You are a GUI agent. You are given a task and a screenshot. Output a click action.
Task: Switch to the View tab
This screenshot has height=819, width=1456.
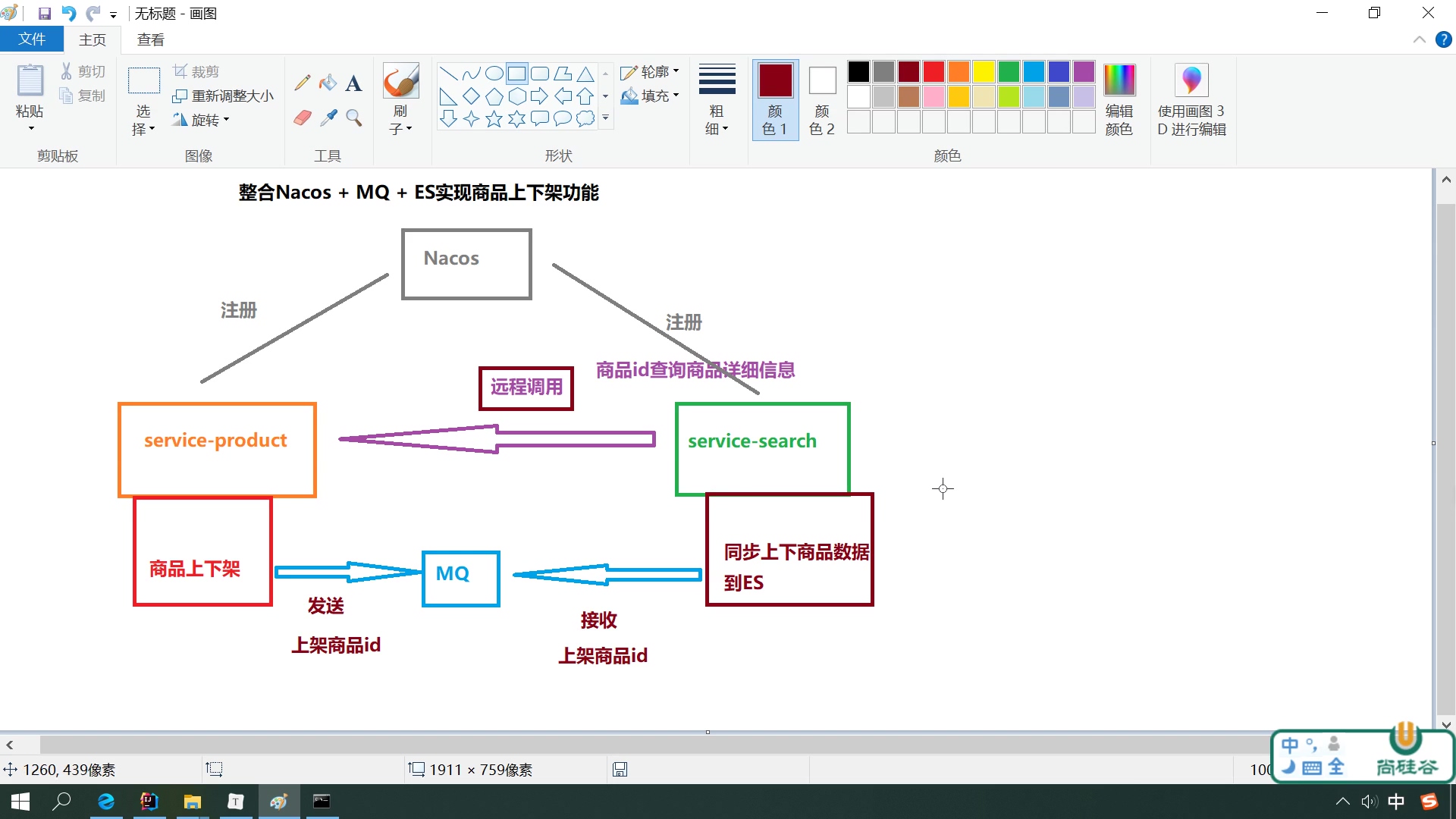pos(150,39)
